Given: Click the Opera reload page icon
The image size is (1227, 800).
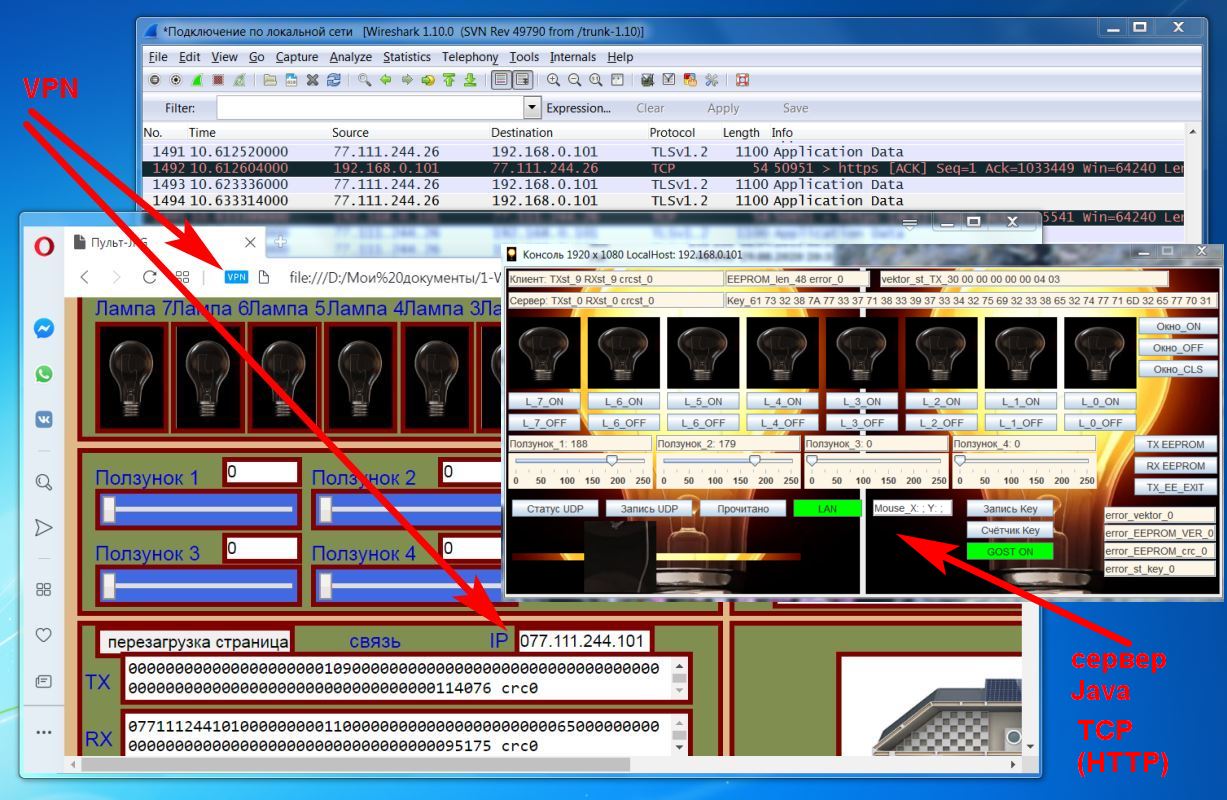Looking at the screenshot, I should click(149, 276).
